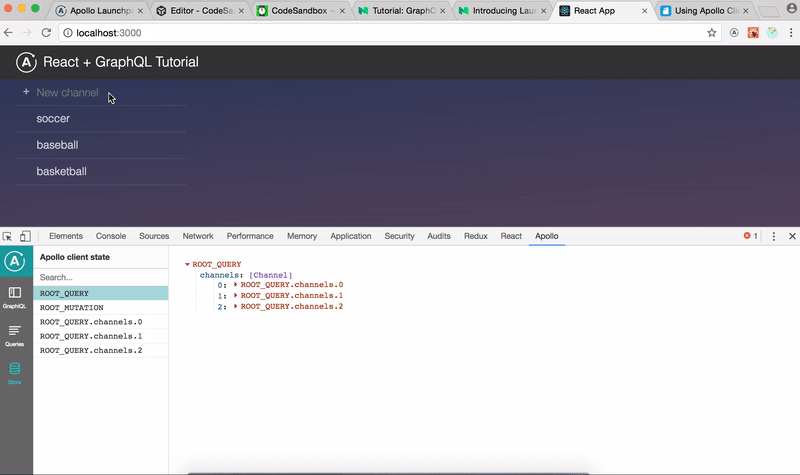This screenshot has height=475, width=800.
Task: Select the Store panel icon
Action: [15, 373]
